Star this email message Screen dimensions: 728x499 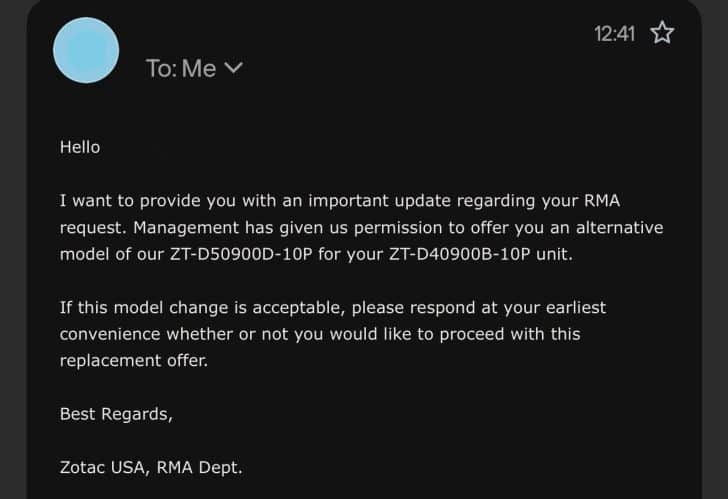pyautogui.click(x=662, y=32)
